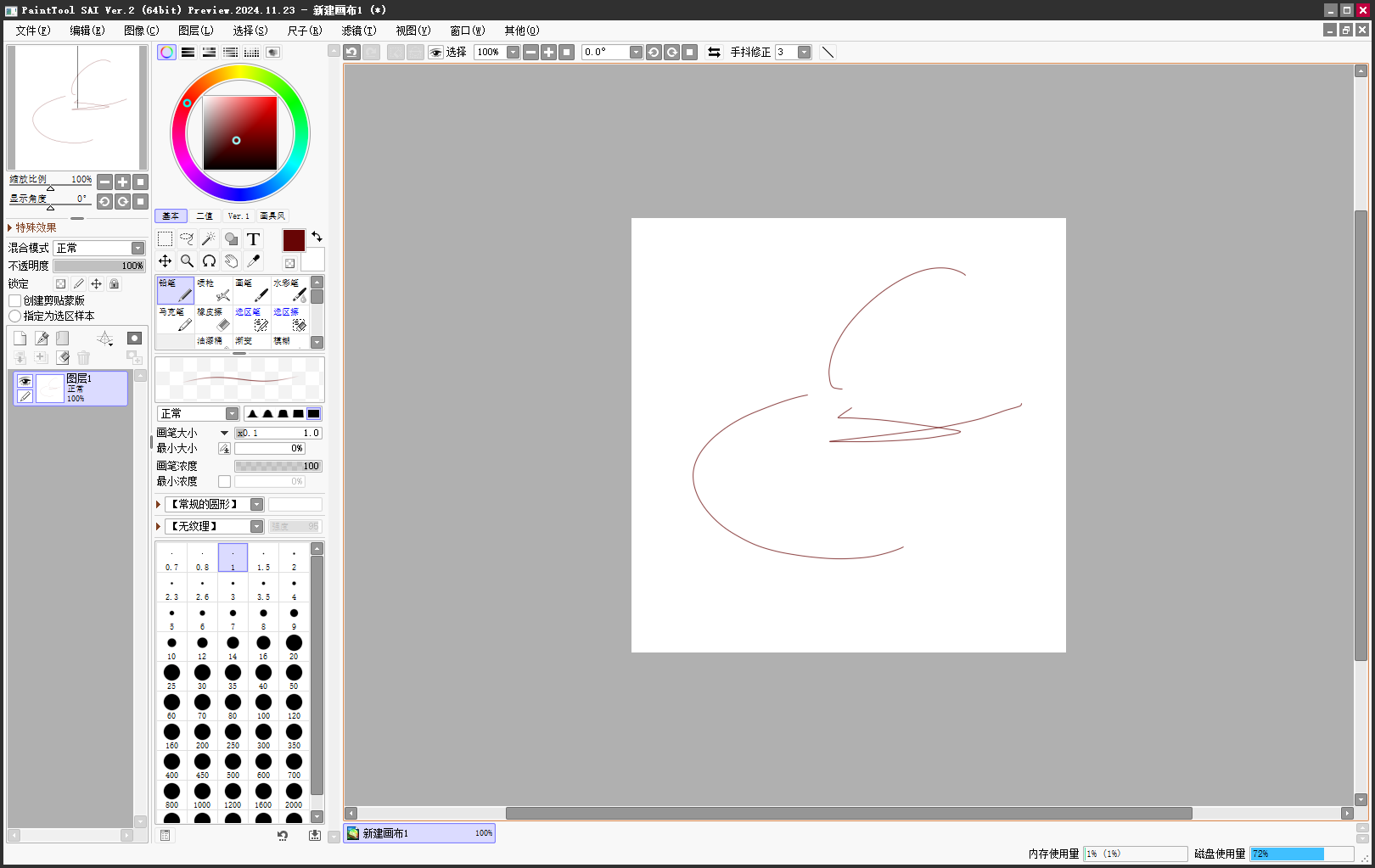
Task: Toggle transparent color swatch button
Action: coord(289,263)
